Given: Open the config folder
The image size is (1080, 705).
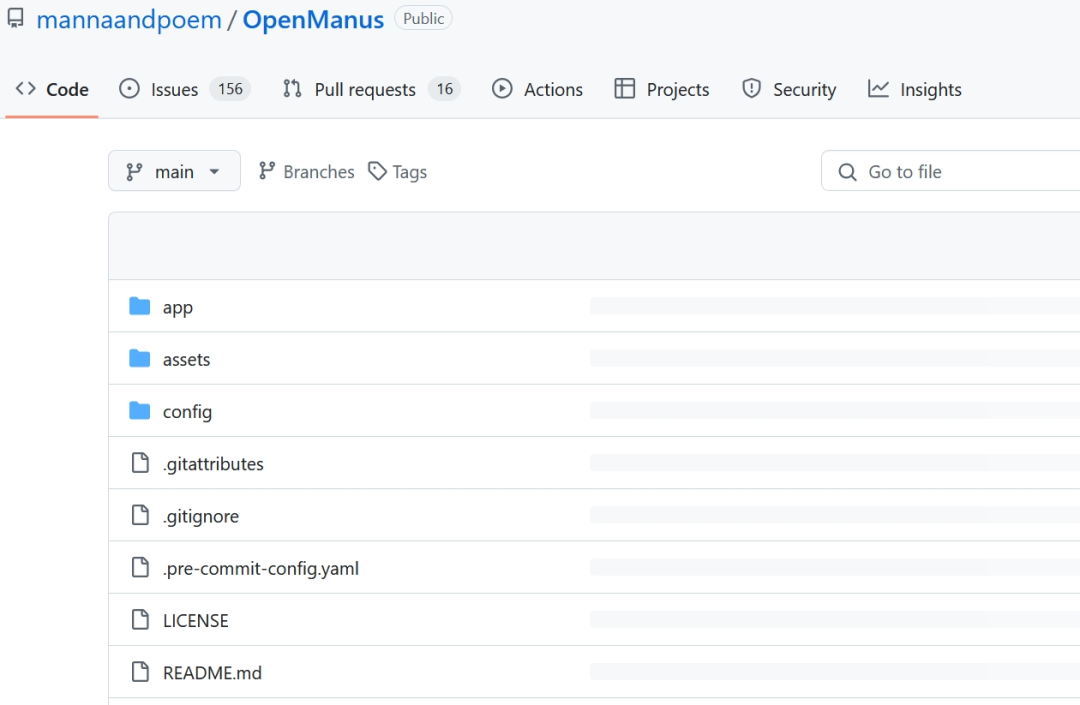Looking at the screenshot, I should 187,412.
